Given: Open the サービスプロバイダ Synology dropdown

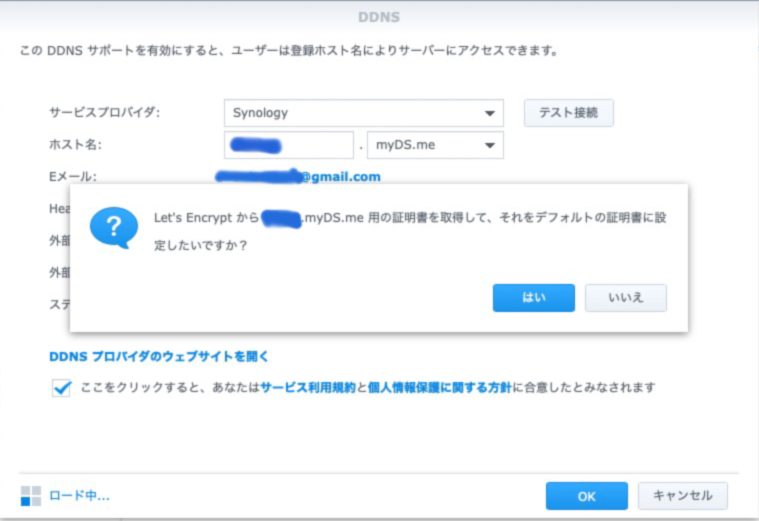Looking at the screenshot, I should click(x=364, y=113).
